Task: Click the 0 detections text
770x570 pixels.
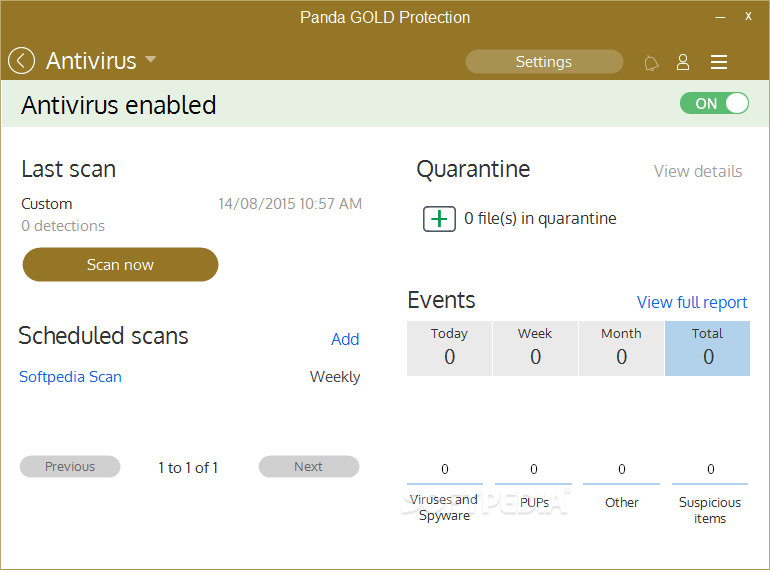Action: pos(63,226)
